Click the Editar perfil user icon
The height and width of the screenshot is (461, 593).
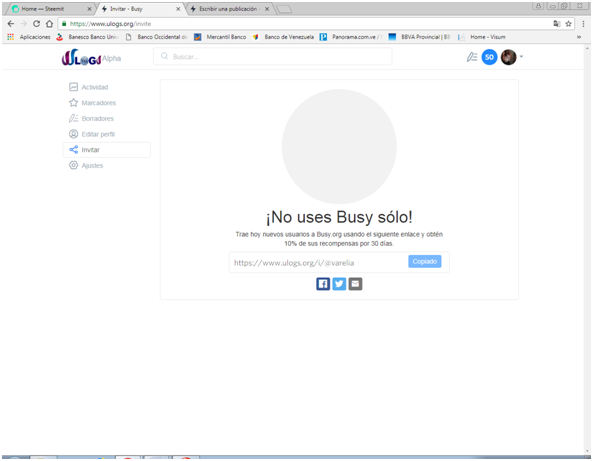(73, 134)
